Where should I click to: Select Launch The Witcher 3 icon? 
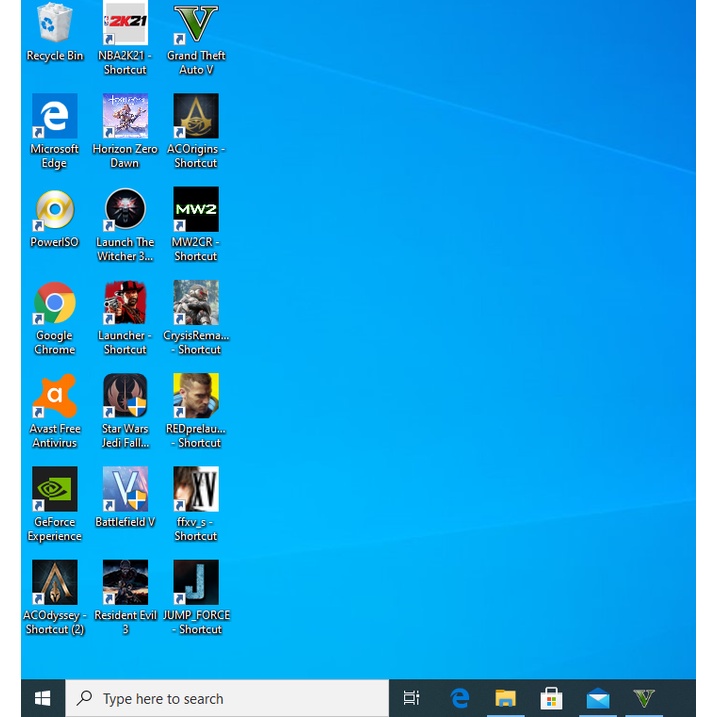coord(125,210)
